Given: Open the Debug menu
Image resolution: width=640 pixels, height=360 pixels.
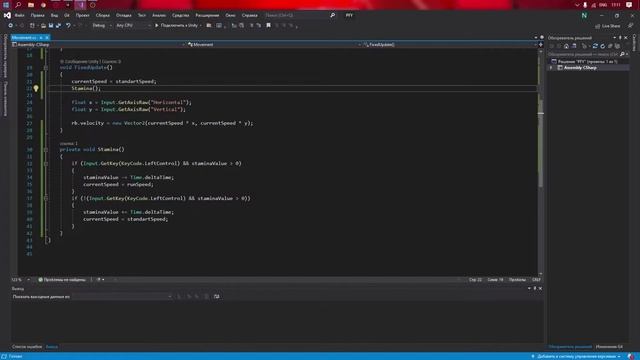Looking at the screenshot, I should (124, 15).
